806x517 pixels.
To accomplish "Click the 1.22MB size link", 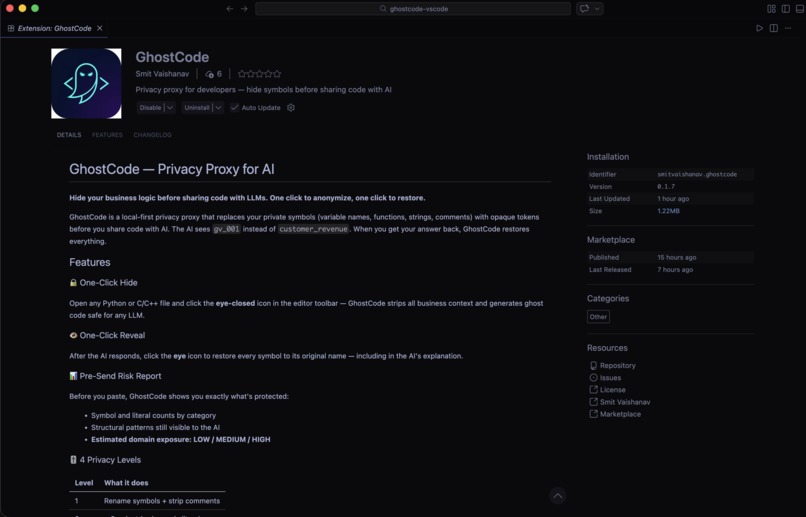I will (x=668, y=211).
